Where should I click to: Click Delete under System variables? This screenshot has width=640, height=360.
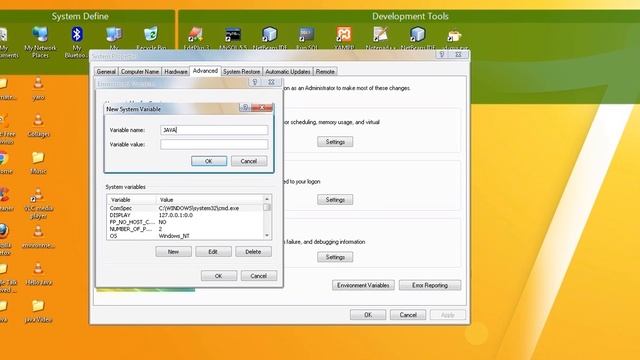[x=253, y=252]
